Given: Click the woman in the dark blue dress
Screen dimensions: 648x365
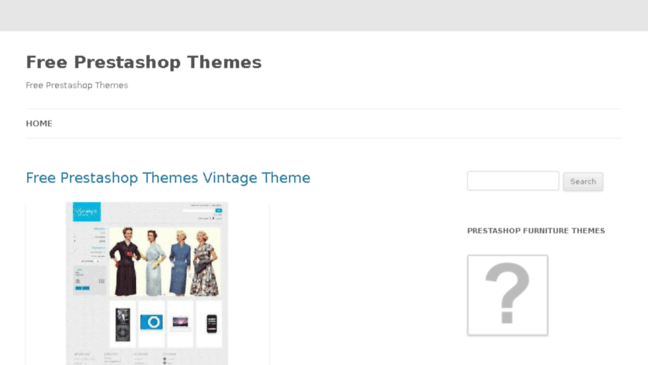Looking at the screenshot, I should click(180, 263).
